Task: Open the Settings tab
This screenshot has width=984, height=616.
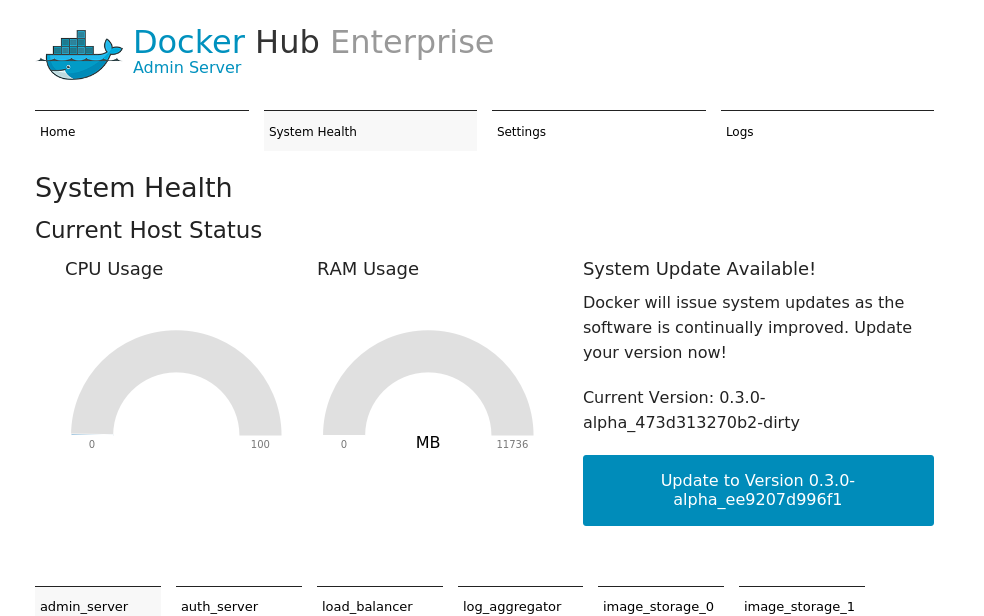Action: coord(599,130)
